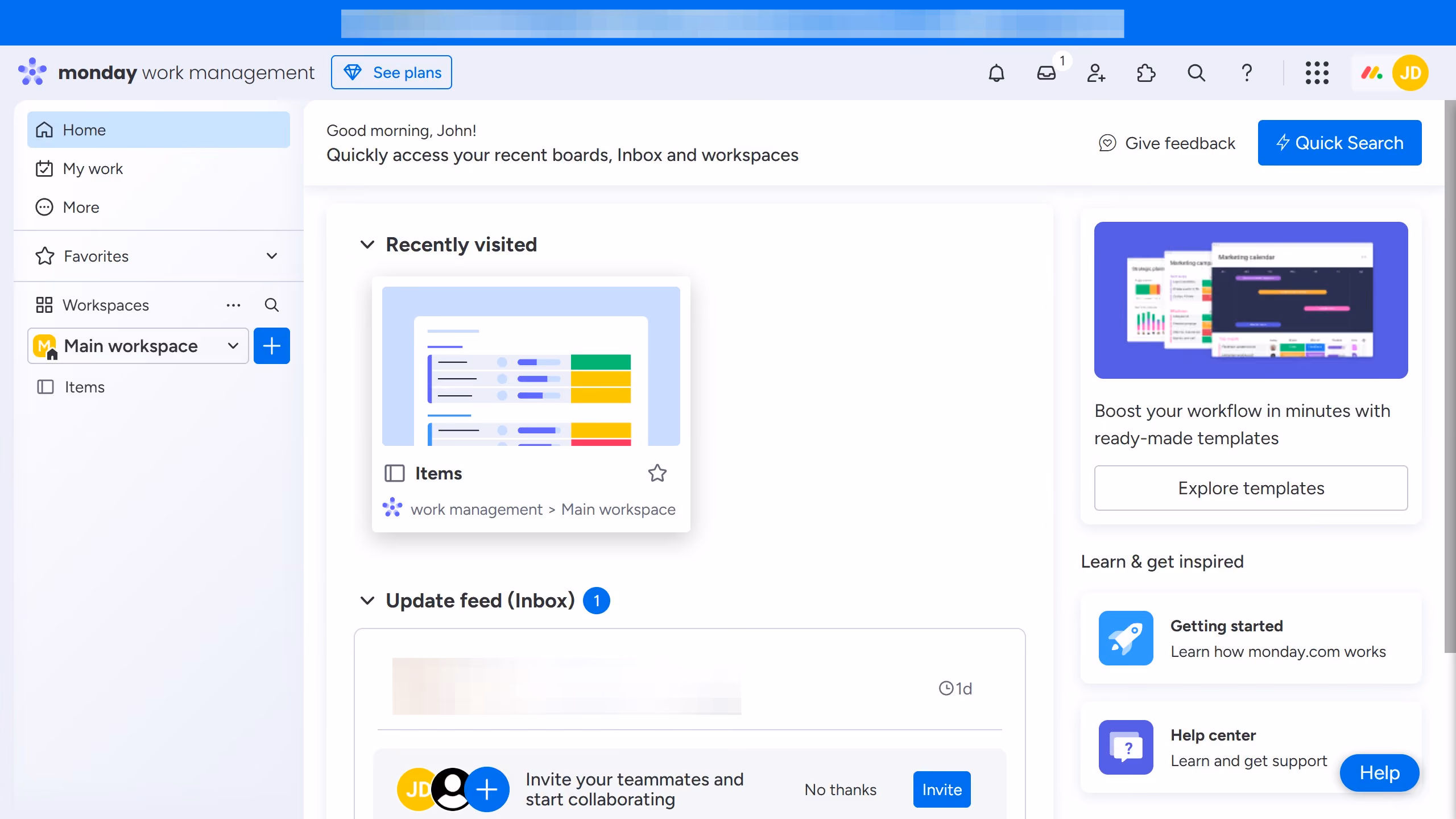Click the 'Learn how monday.com works' text
Viewport: 1456px width, 819px height.
coord(1278,652)
